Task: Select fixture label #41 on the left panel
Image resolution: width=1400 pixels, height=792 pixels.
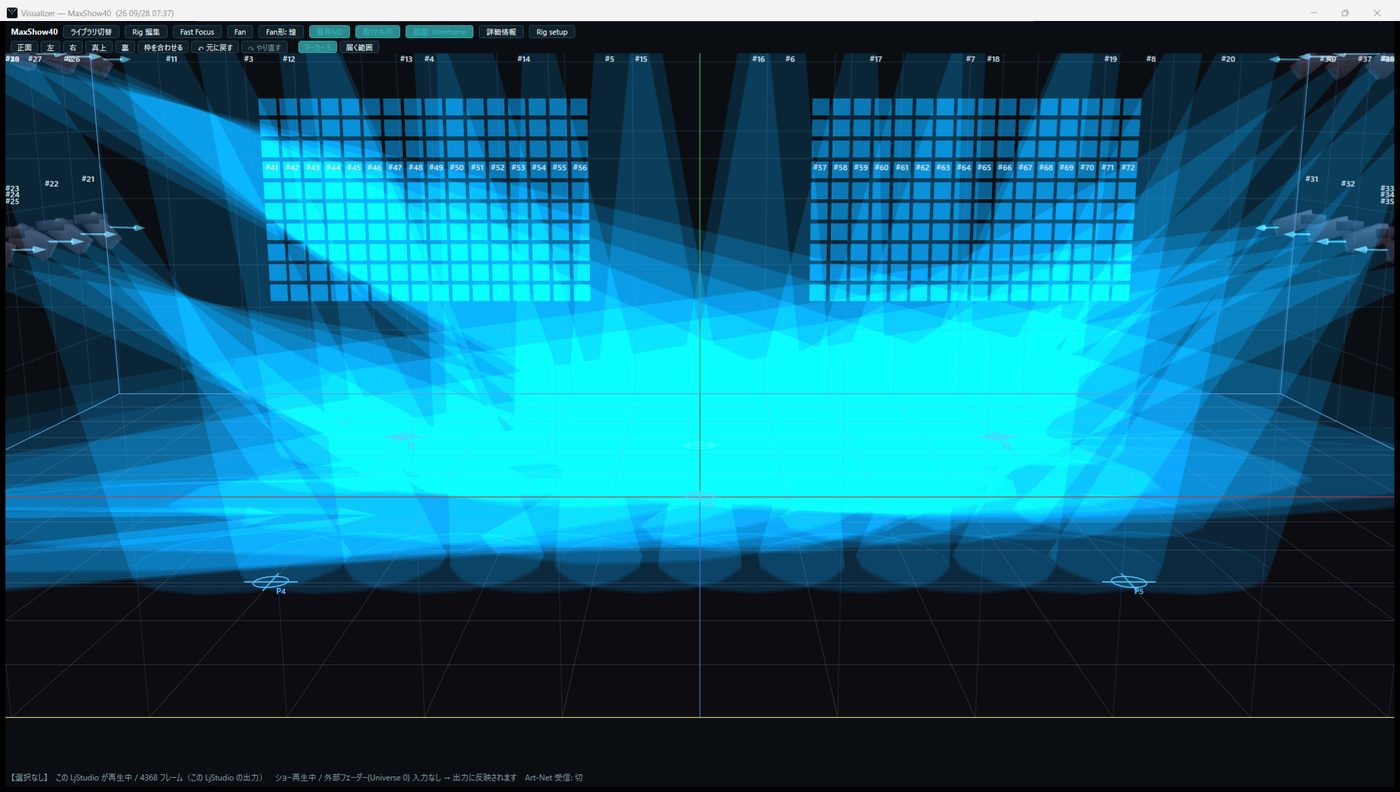Action: click(x=271, y=168)
